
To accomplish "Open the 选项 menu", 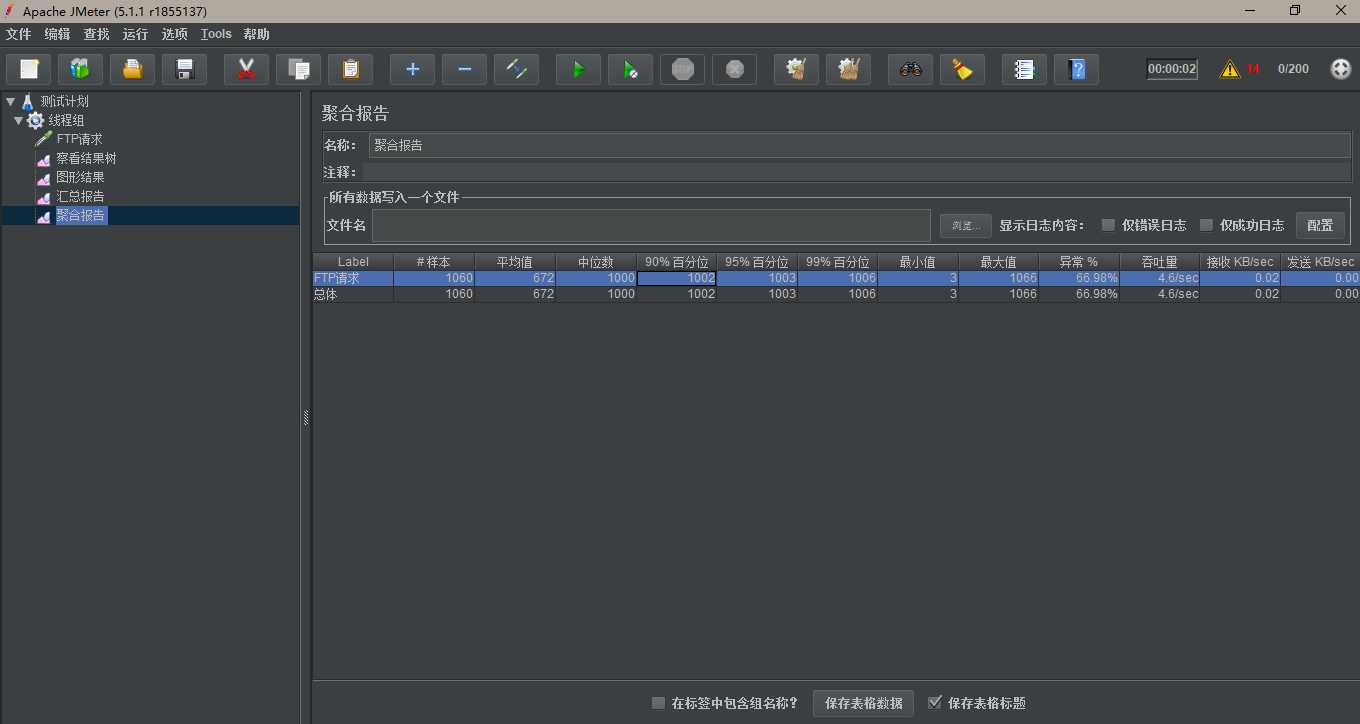I will 175,34.
